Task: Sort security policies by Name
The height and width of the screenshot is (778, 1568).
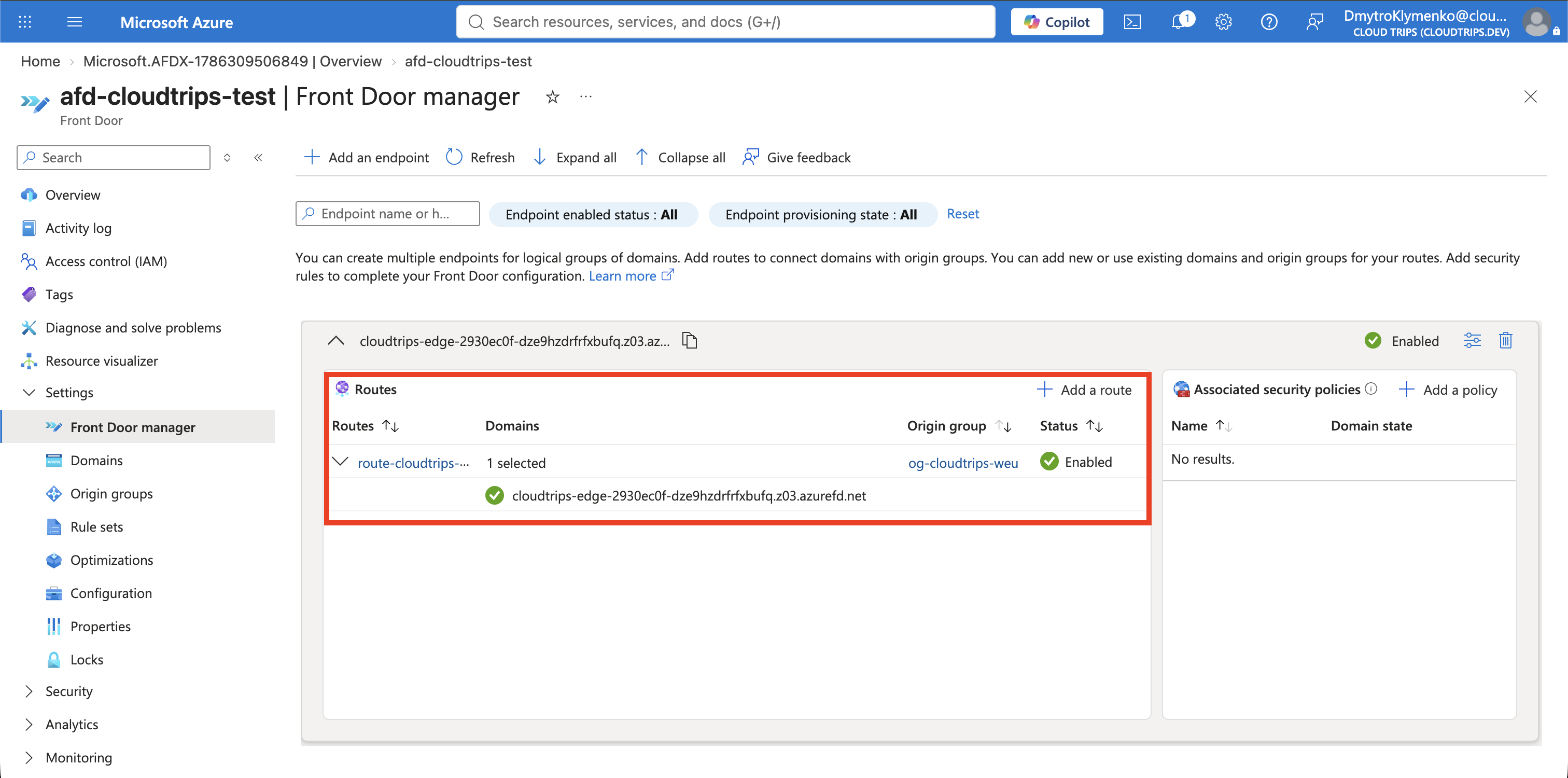Action: (x=1201, y=425)
